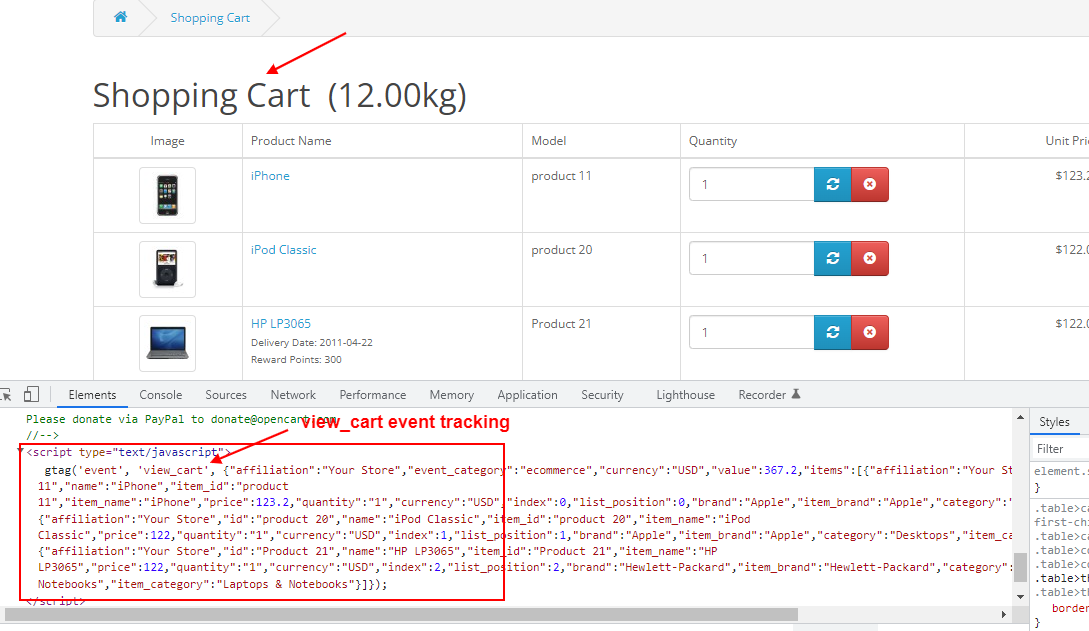Remove HP LP3065 from the cart
The image size is (1089, 631).
(870, 333)
